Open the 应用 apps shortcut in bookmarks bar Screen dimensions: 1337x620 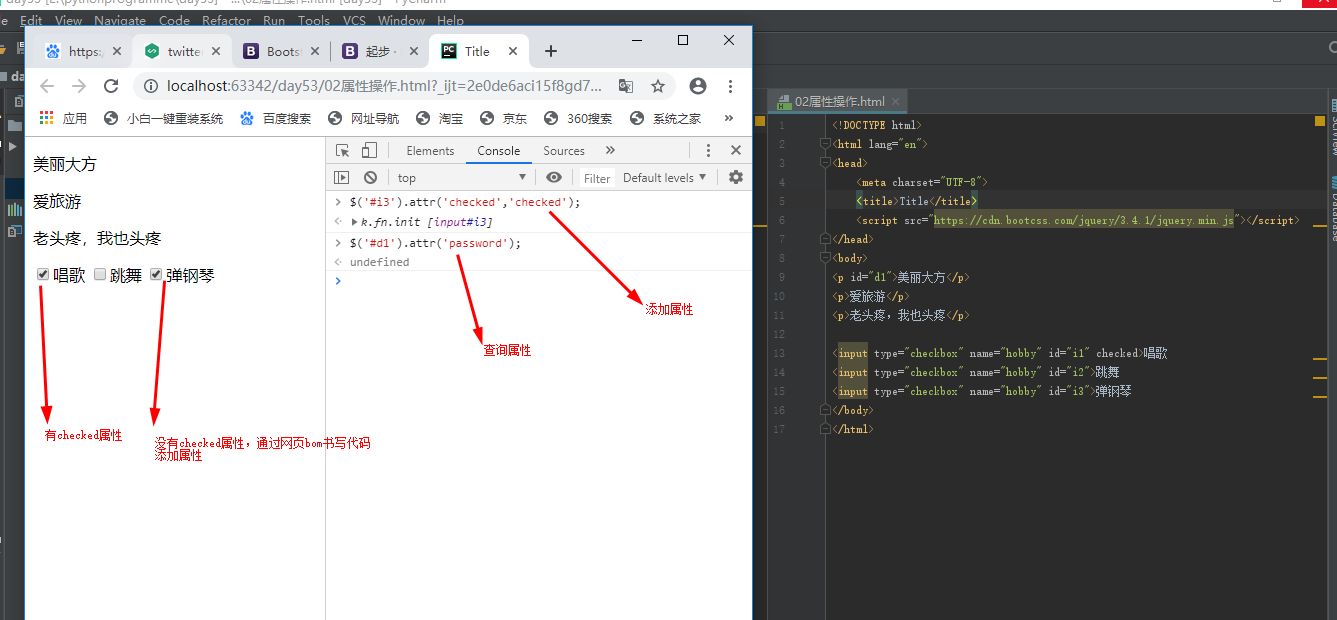63,118
